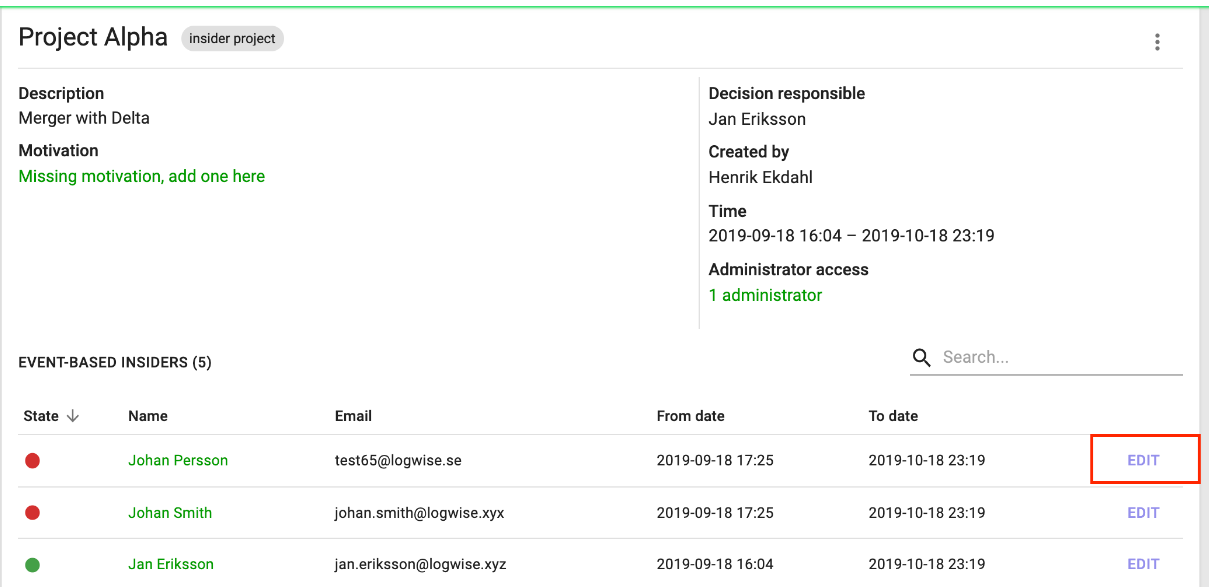Open the Missing motivation link
This screenshot has height=587, width=1209.
142,176
